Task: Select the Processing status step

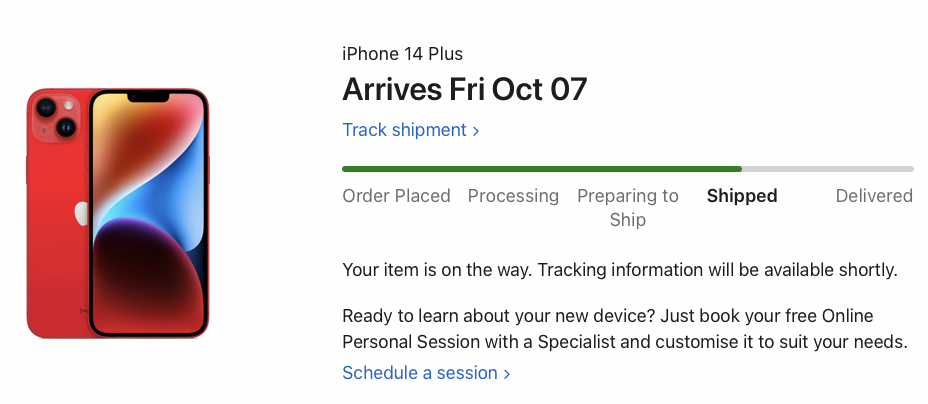Action: tap(513, 196)
